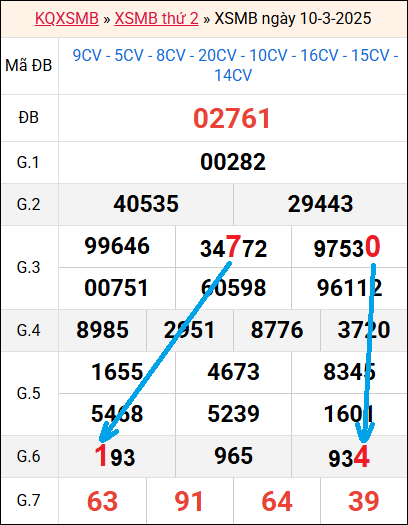Click G.7 red number 63

point(102,502)
